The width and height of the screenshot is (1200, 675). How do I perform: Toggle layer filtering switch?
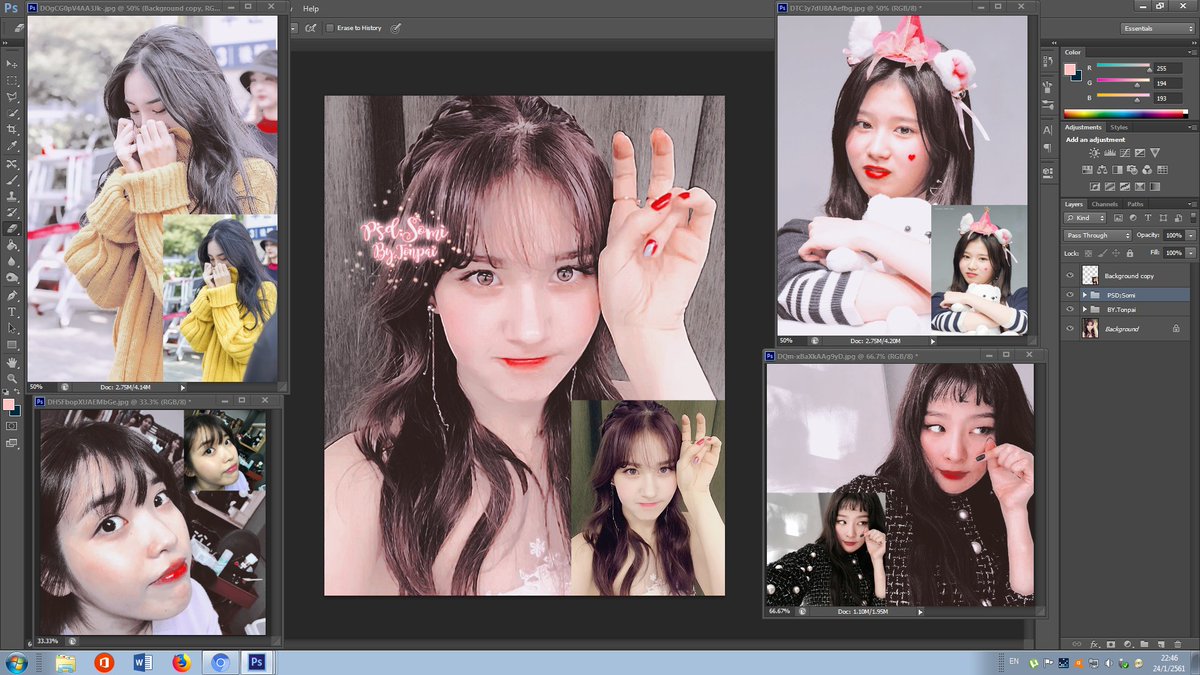tap(1193, 218)
